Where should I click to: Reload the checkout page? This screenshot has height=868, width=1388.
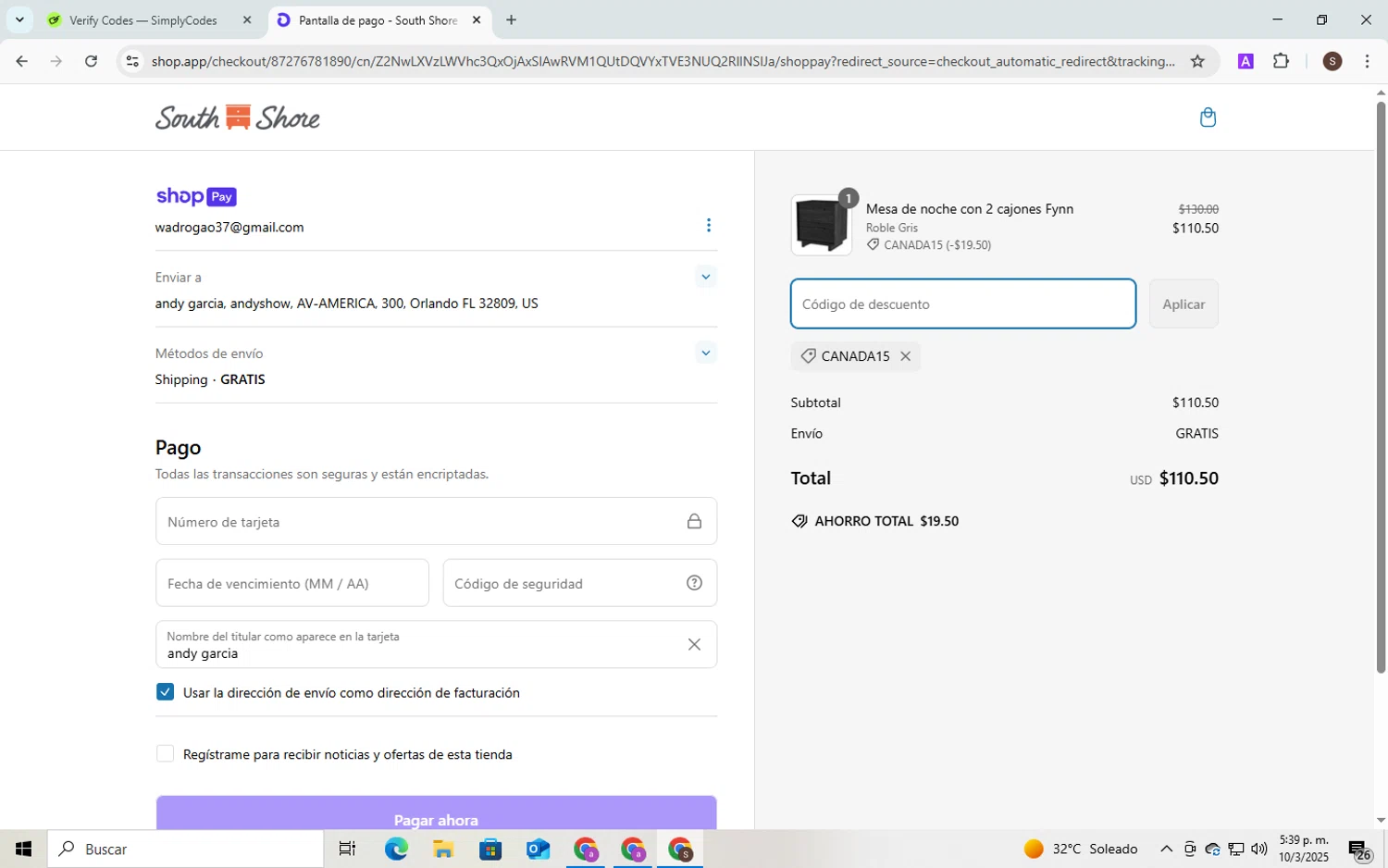point(91,62)
